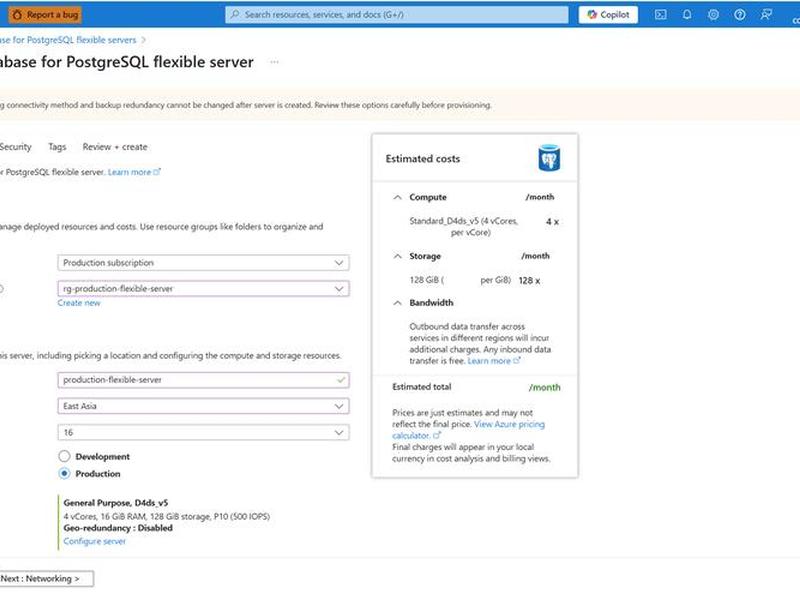Open the help question mark icon
The width and height of the screenshot is (800, 600).
(739, 15)
